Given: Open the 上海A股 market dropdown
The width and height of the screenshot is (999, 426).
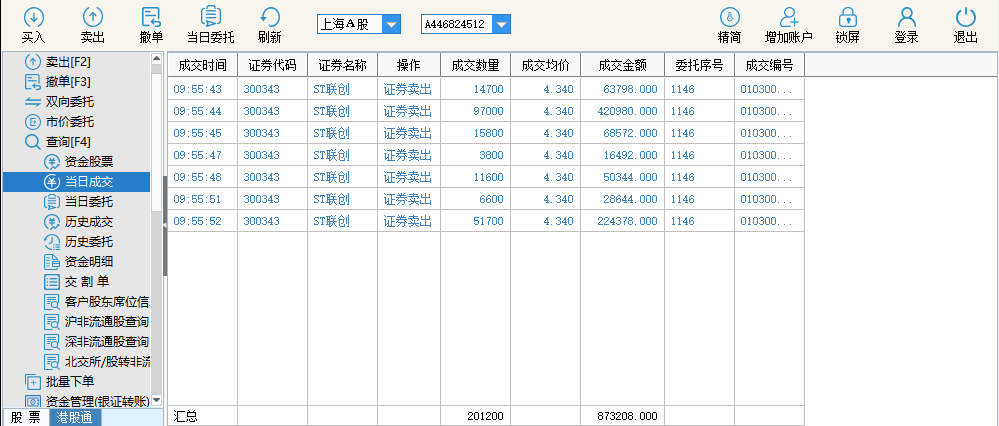Looking at the screenshot, I should (391, 25).
